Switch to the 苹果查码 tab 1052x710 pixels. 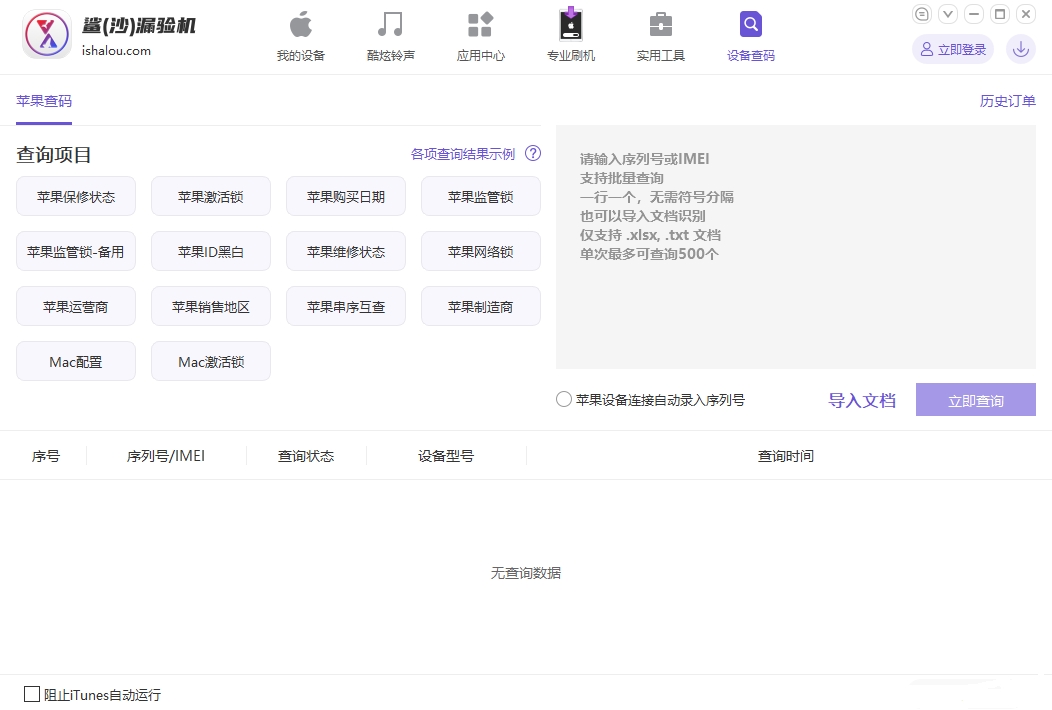point(43,101)
